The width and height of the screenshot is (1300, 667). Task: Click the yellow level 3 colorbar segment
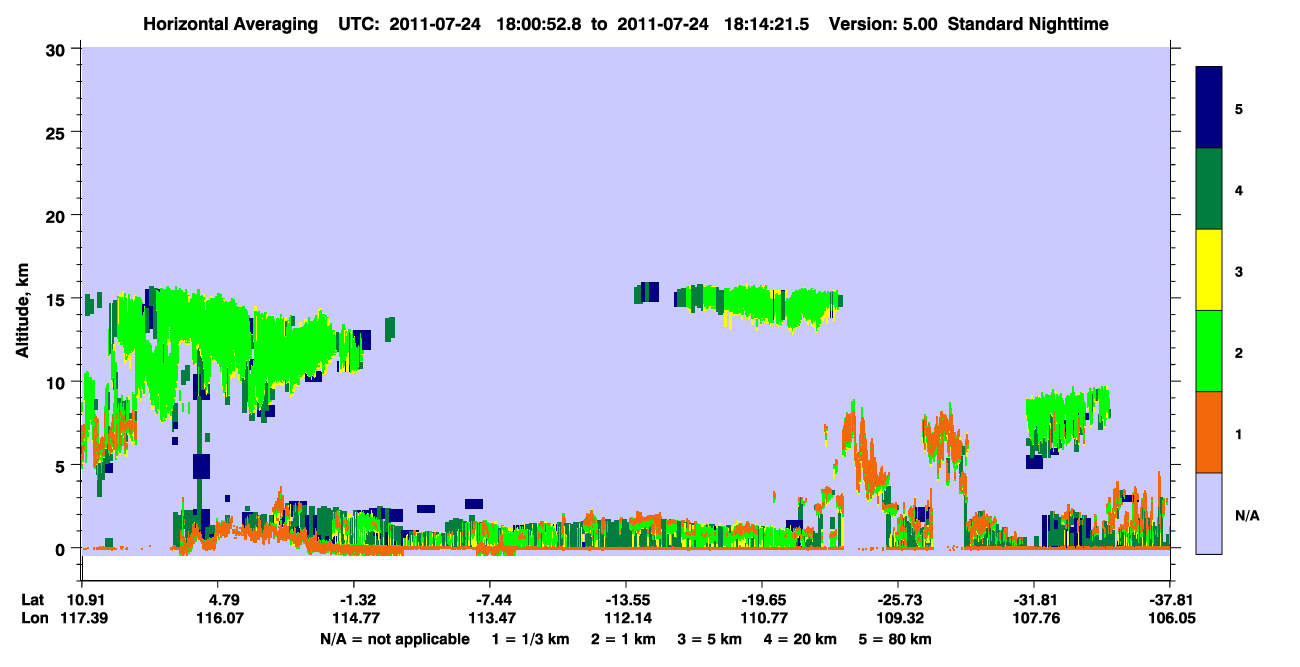pos(1210,269)
